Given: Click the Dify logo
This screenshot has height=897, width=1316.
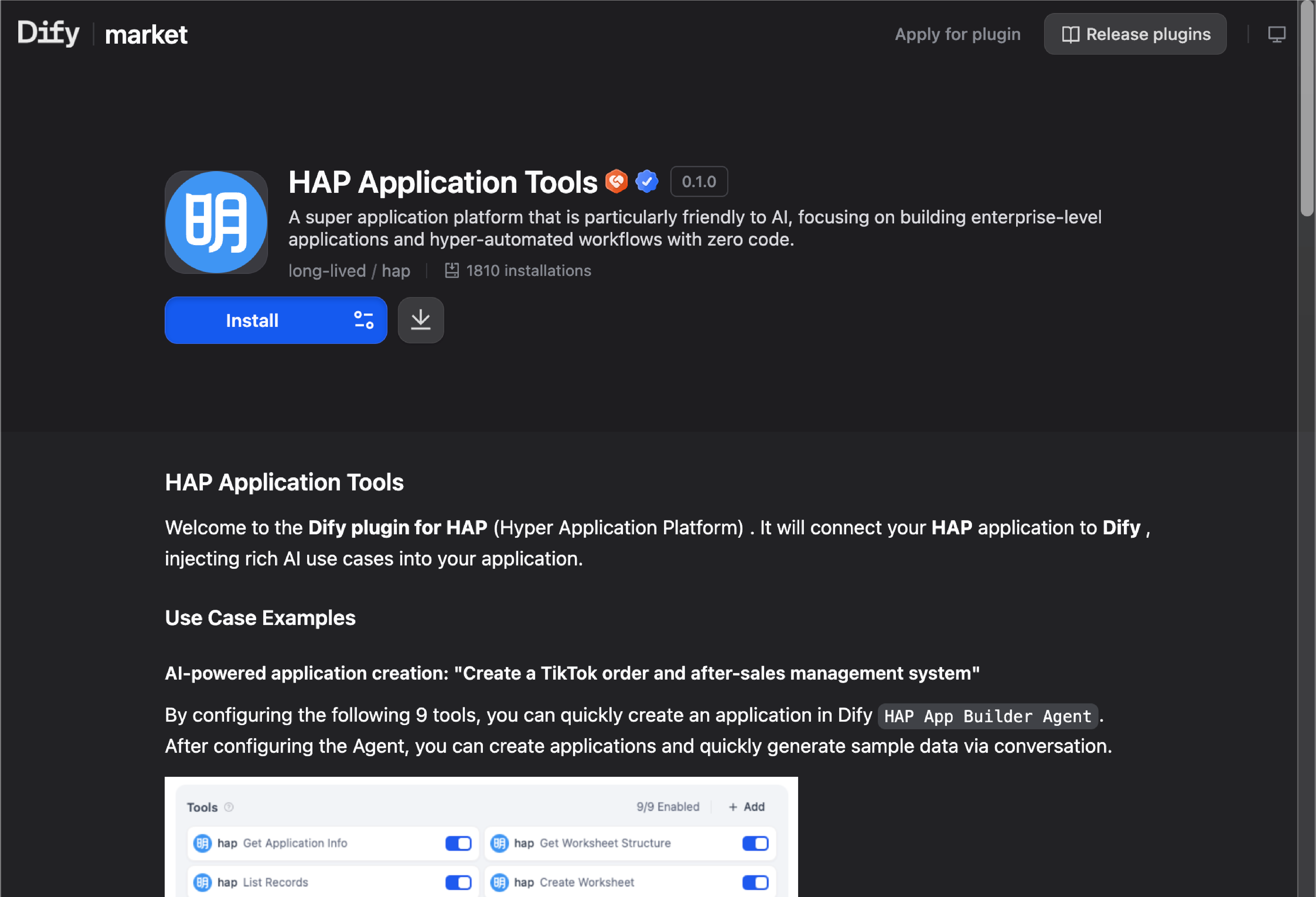Looking at the screenshot, I should (x=48, y=33).
